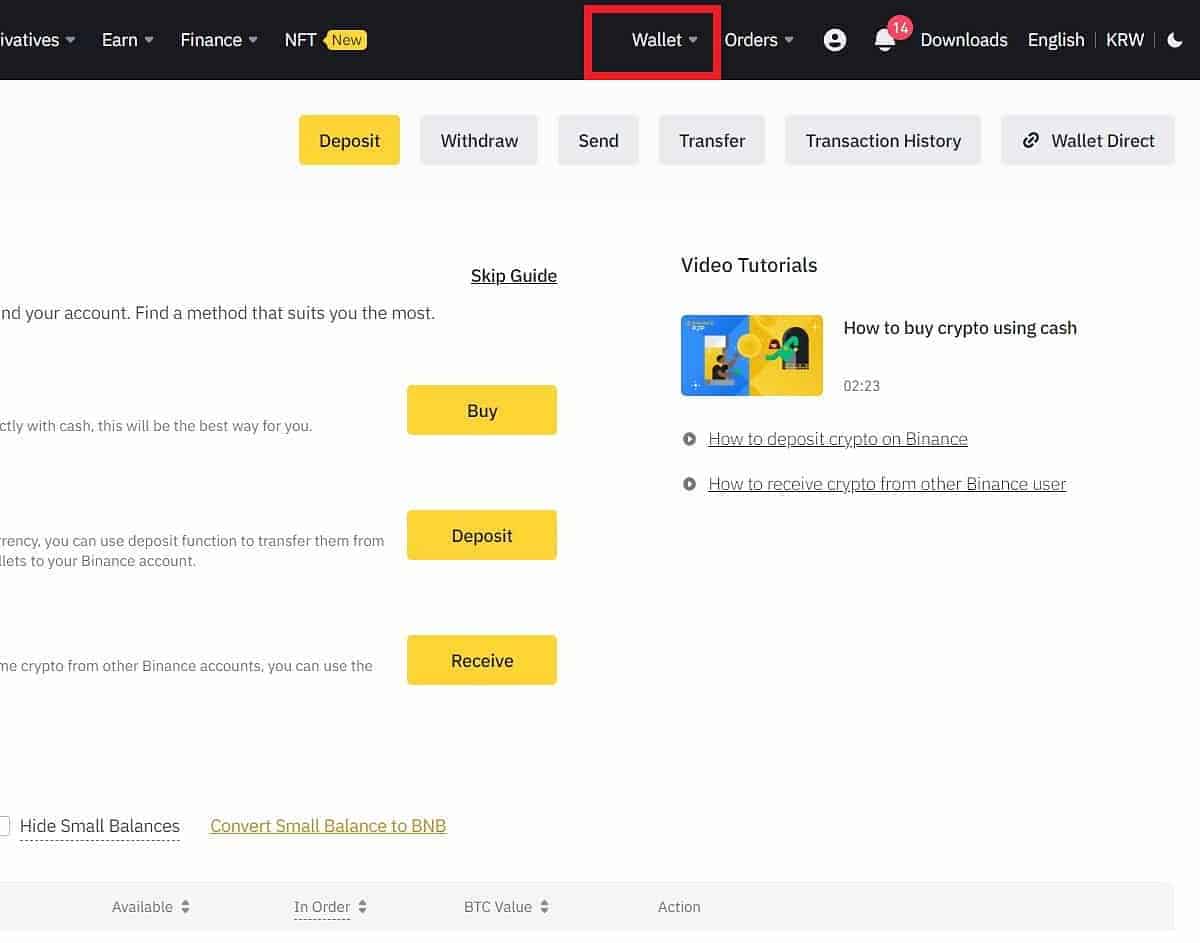Image resolution: width=1200 pixels, height=943 pixels.
Task: Open the user account profile icon
Action: tap(835, 40)
